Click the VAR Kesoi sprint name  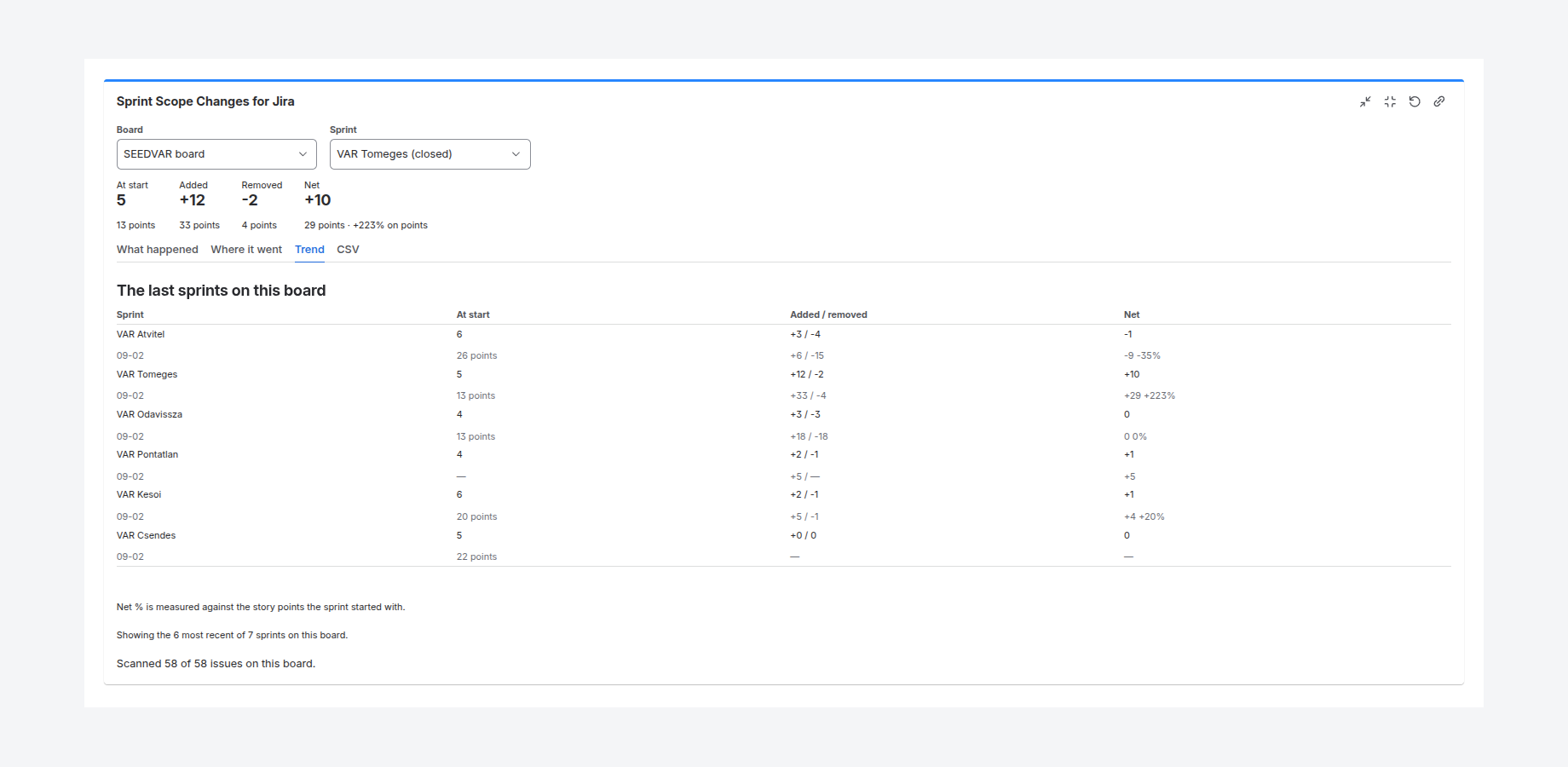click(x=139, y=494)
